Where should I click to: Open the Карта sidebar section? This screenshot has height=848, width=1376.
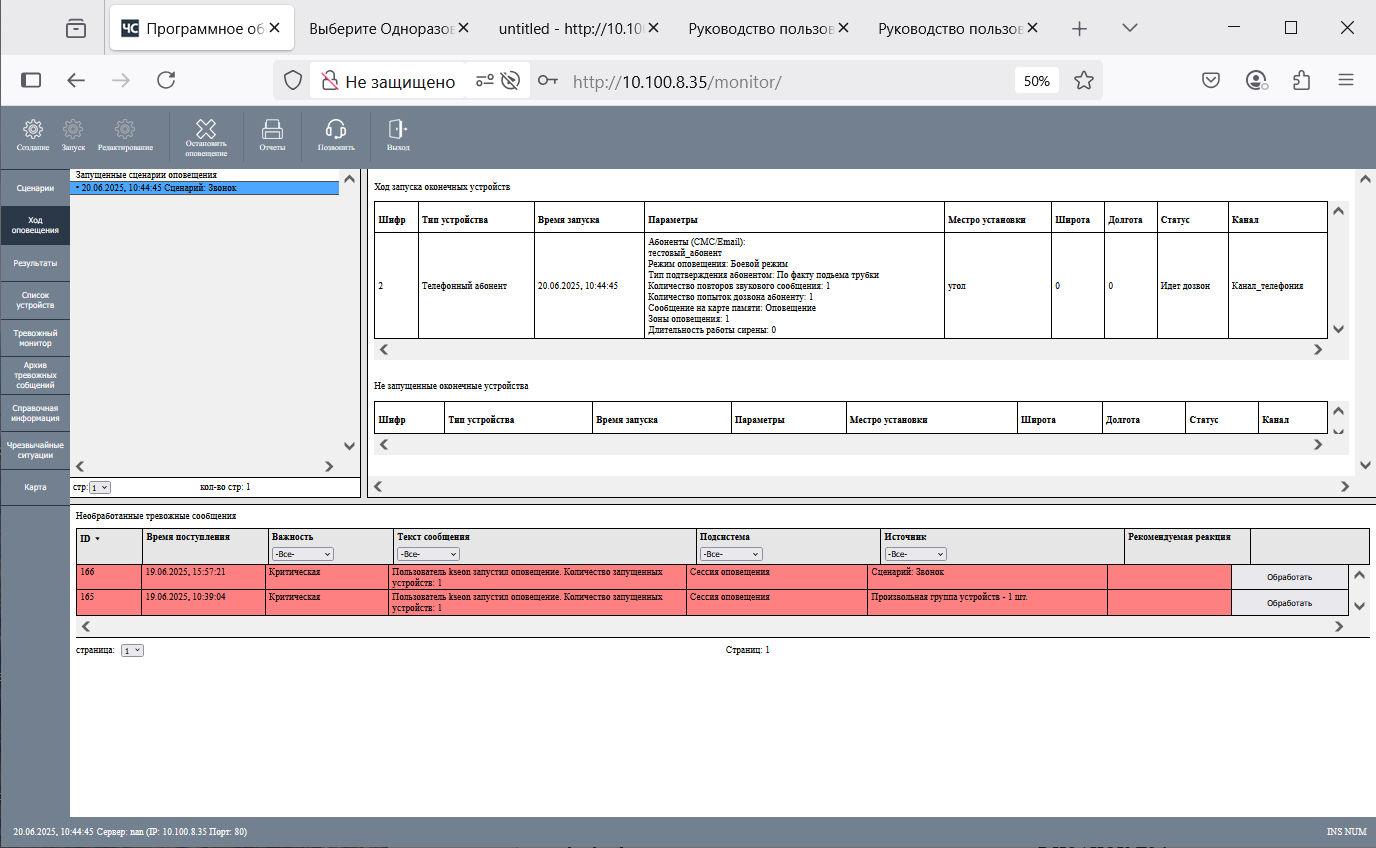(35, 487)
